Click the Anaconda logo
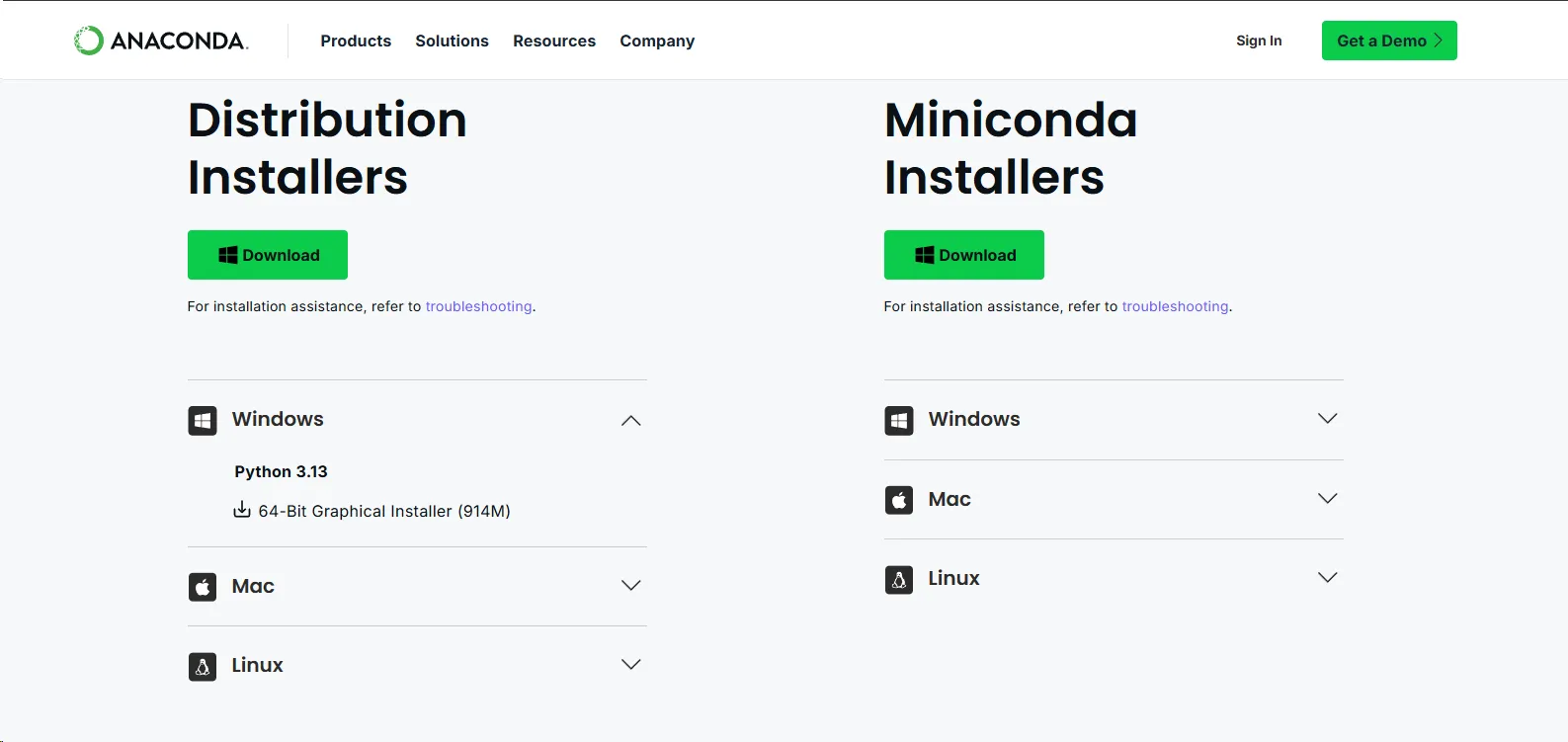The width and height of the screenshot is (1568, 742). (x=161, y=41)
